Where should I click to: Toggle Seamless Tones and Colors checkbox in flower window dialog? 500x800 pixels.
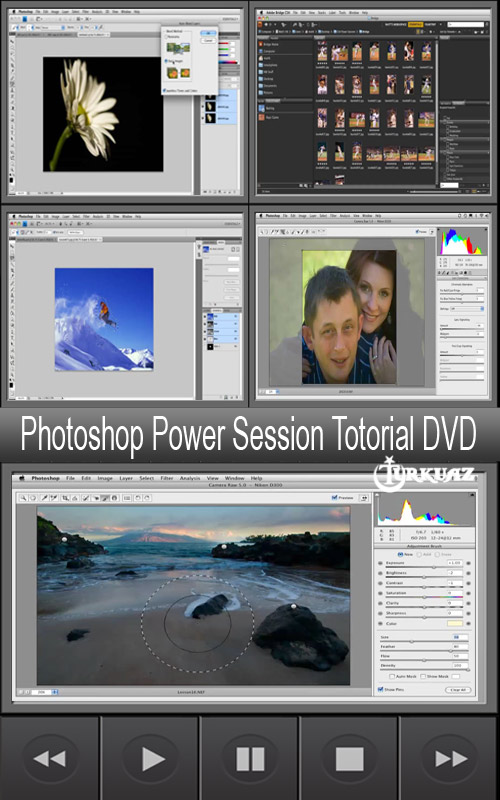[x=164, y=90]
